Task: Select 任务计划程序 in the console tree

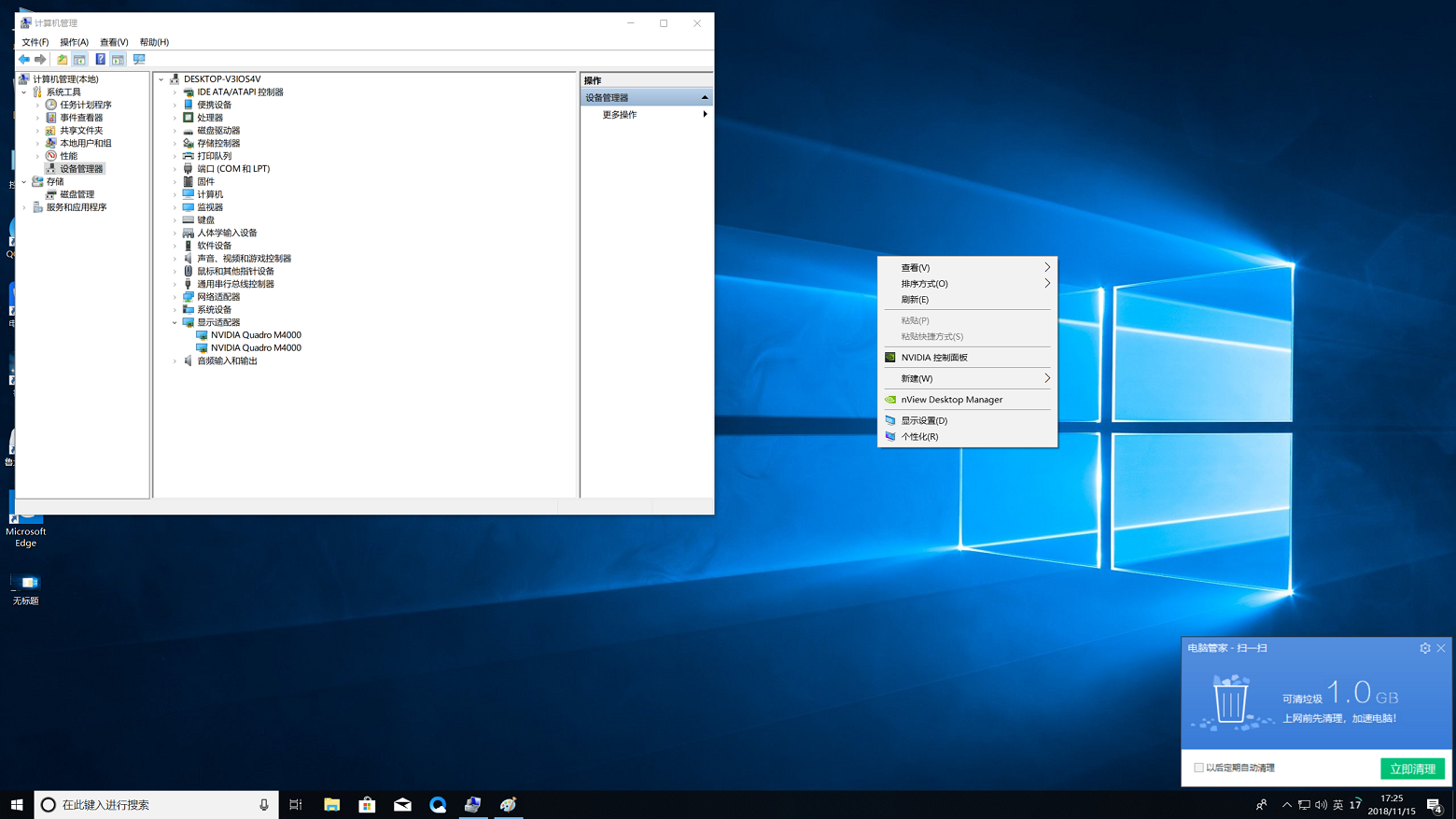Action: (x=86, y=105)
